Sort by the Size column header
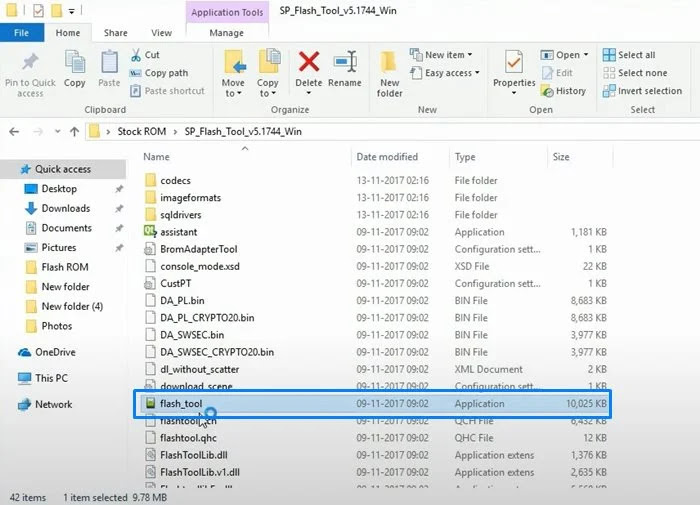Screen dimensions: 700x505 [x=561, y=157]
